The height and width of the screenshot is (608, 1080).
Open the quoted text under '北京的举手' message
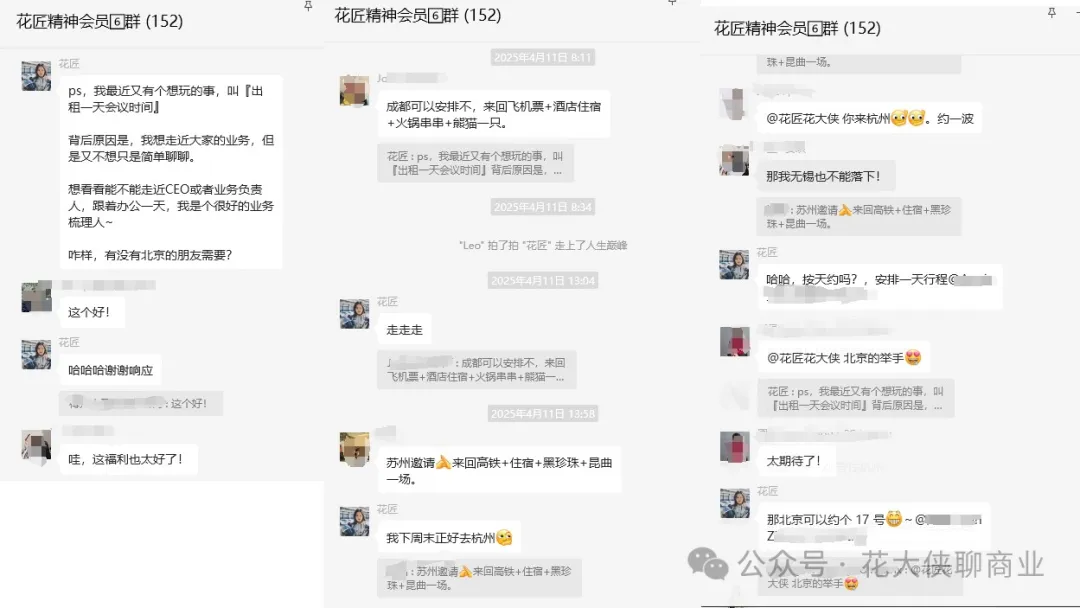coord(856,398)
